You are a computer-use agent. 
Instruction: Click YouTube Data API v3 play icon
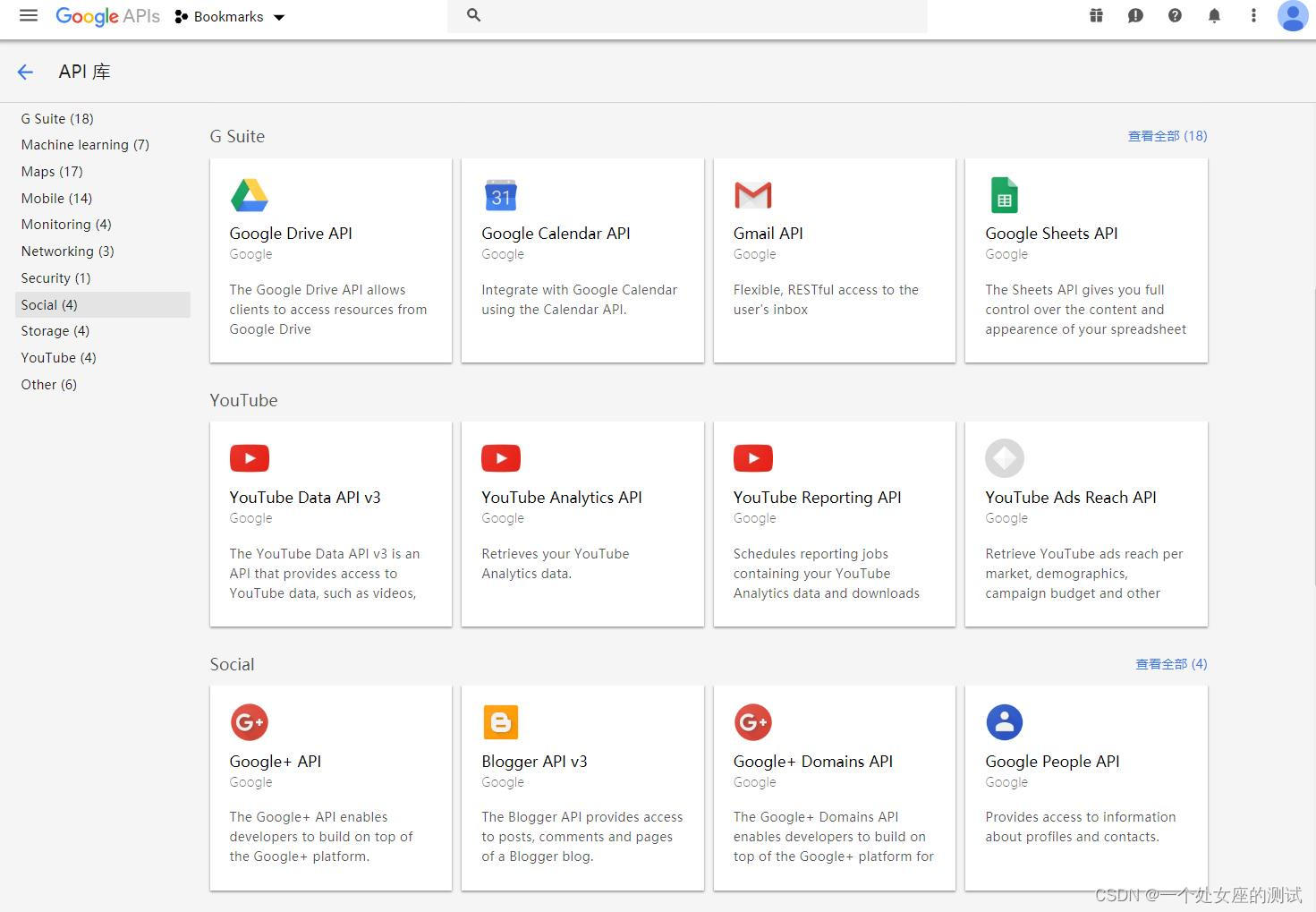(250, 458)
